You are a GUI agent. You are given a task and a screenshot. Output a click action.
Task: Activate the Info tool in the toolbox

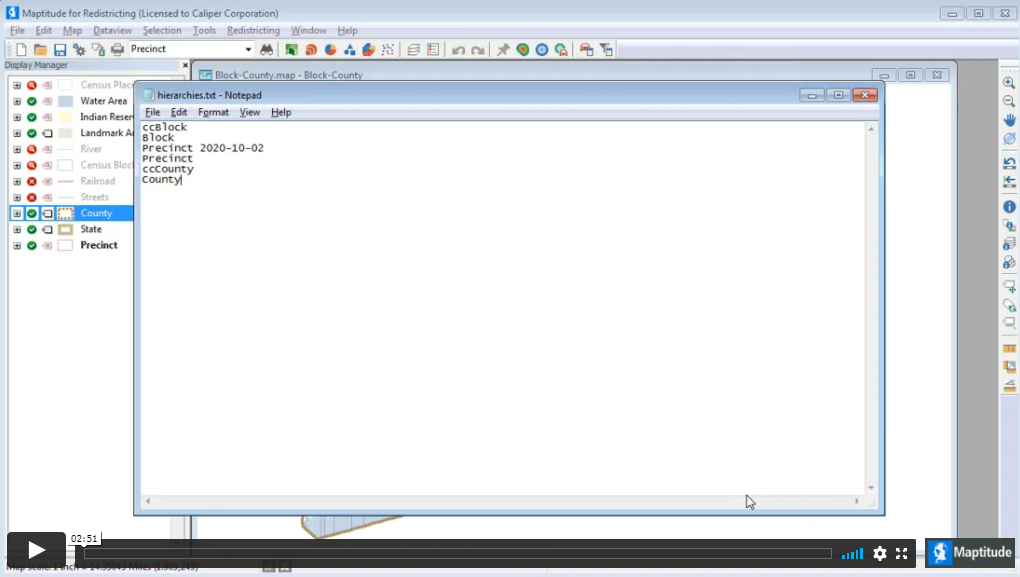(1009, 207)
